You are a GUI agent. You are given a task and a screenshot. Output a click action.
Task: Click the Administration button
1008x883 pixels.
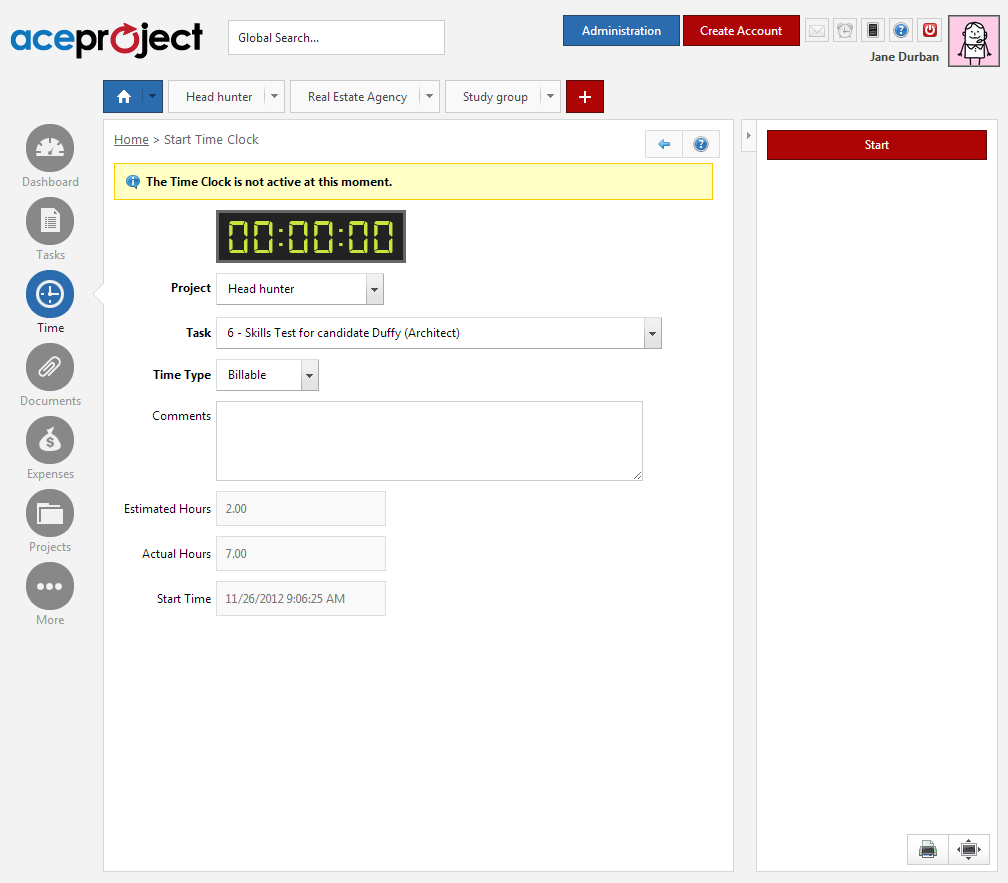click(x=621, y=31)
